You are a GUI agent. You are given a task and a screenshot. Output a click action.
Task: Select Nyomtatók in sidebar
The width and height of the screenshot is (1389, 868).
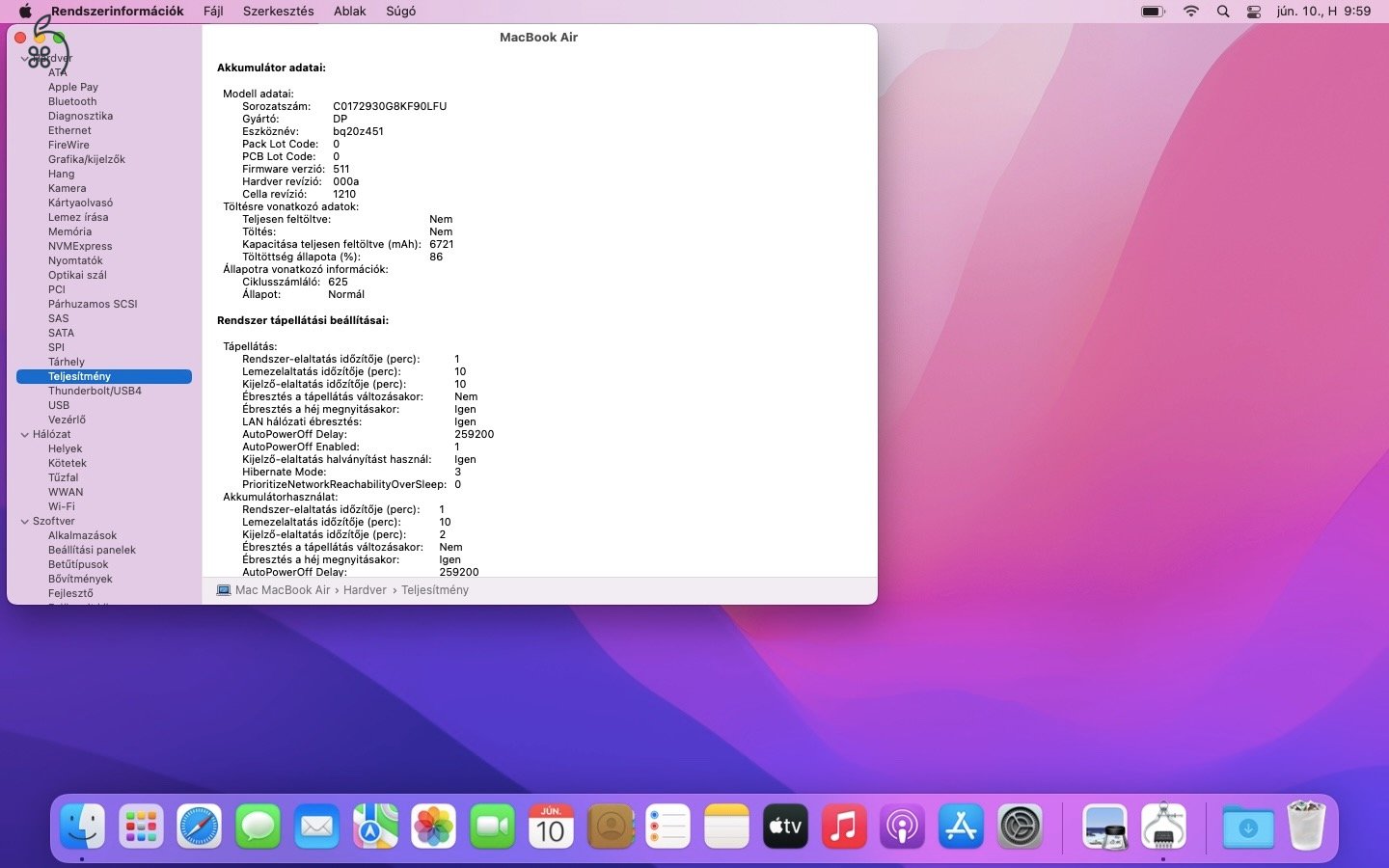point(75,260)
